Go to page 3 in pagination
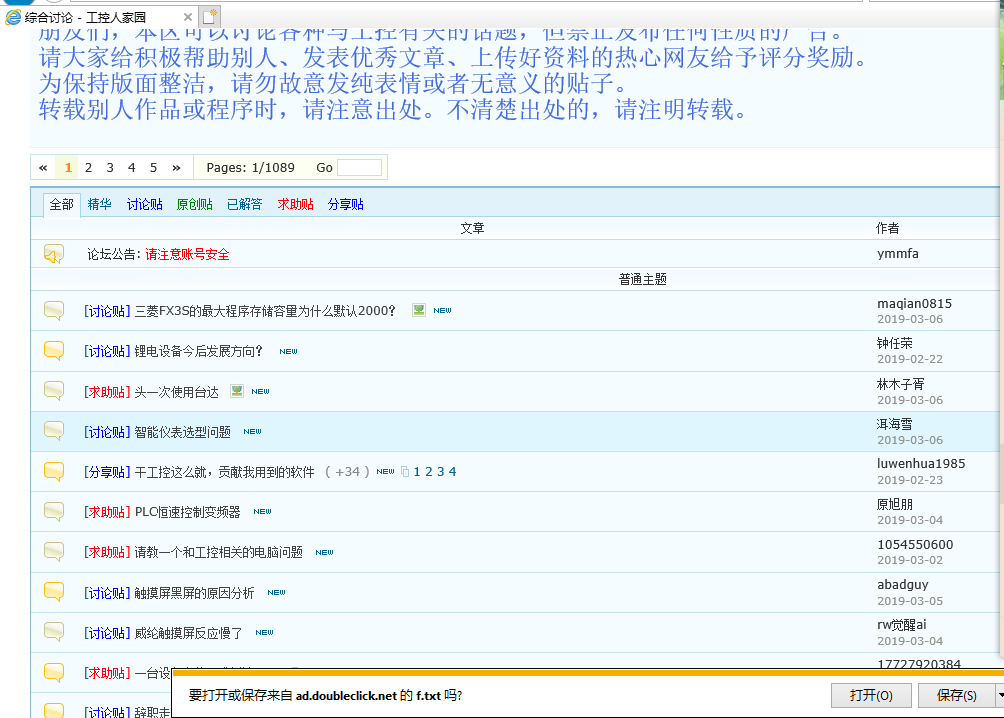The height and width of the screenshot is (718, 1004). coord(110,168)
